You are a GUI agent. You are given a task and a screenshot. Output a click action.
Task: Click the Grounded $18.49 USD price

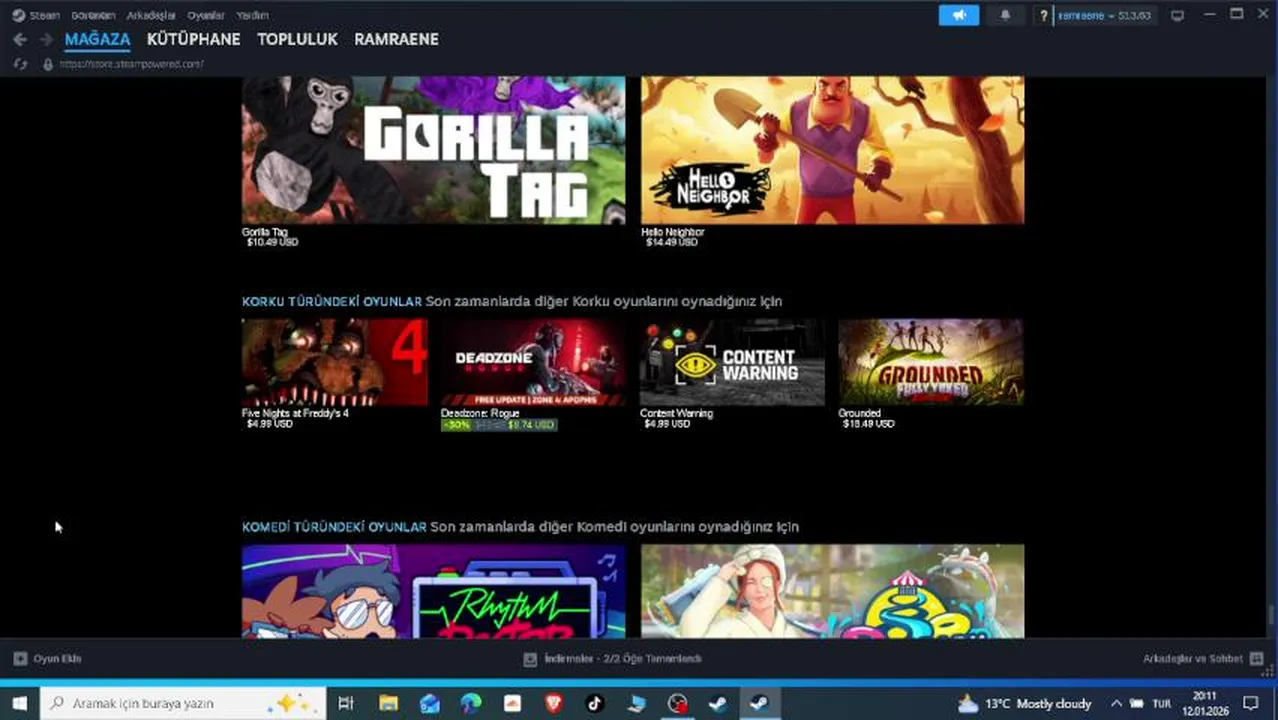click(867, 424)
